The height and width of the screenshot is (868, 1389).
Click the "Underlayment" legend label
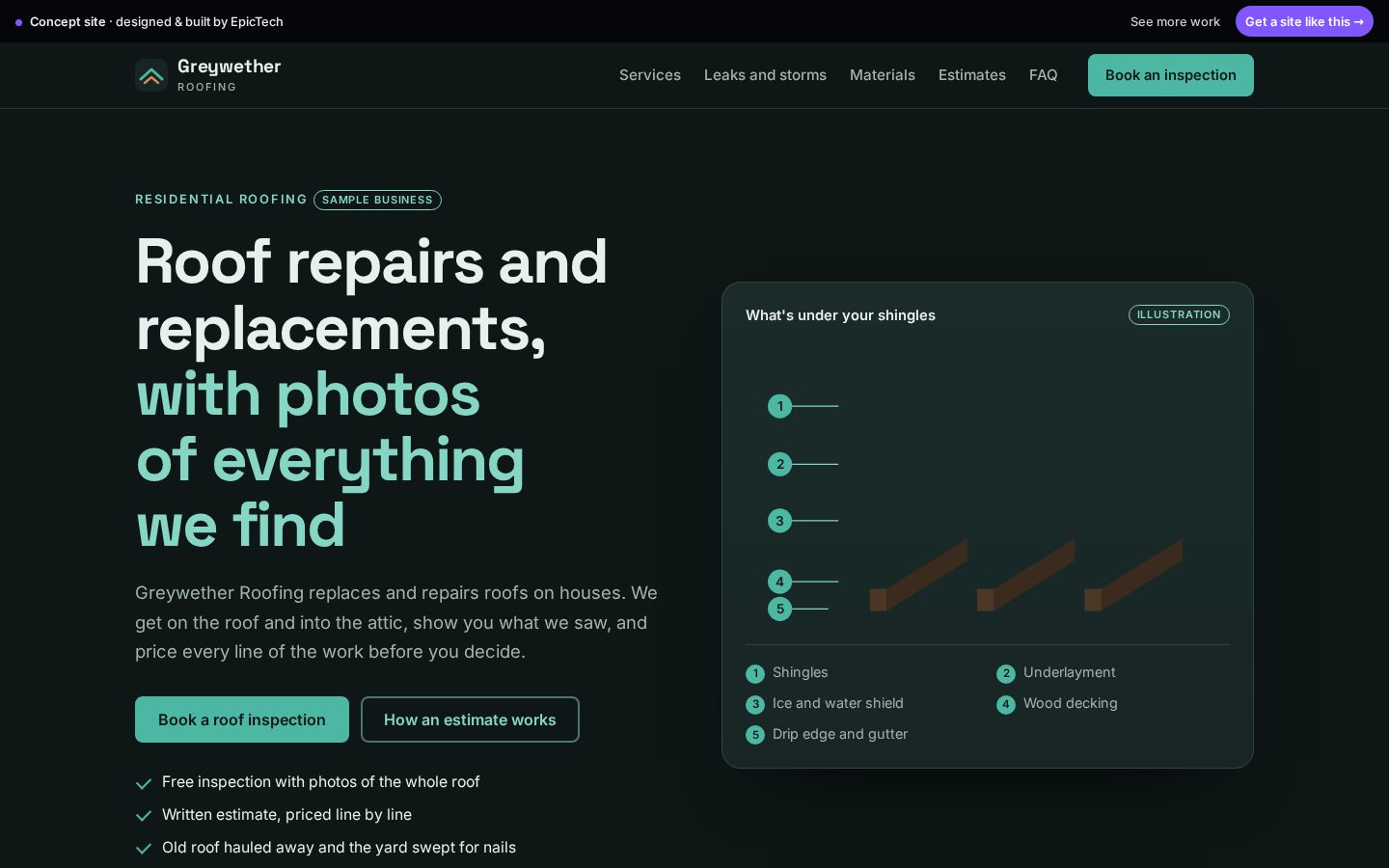pos(1069,672)
